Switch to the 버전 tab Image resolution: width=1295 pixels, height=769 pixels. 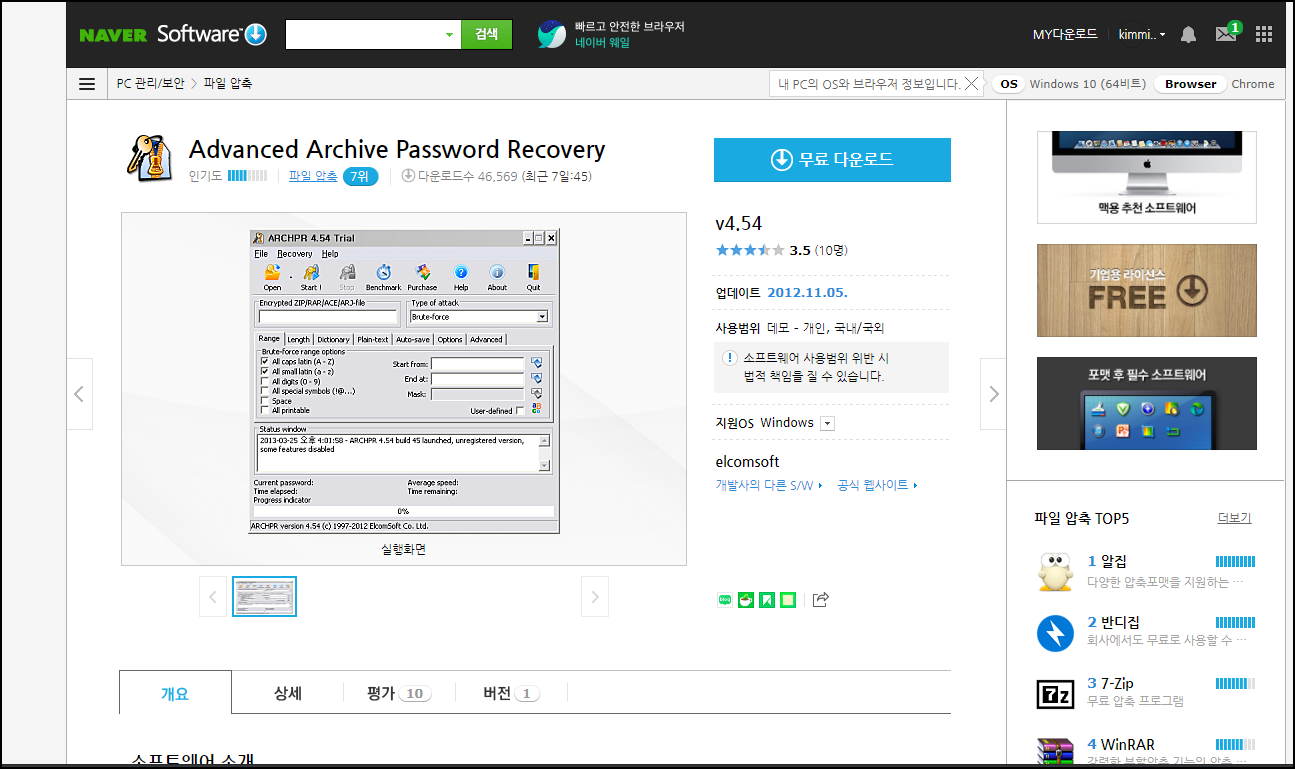pyautogui.click(x=511, y=692)
